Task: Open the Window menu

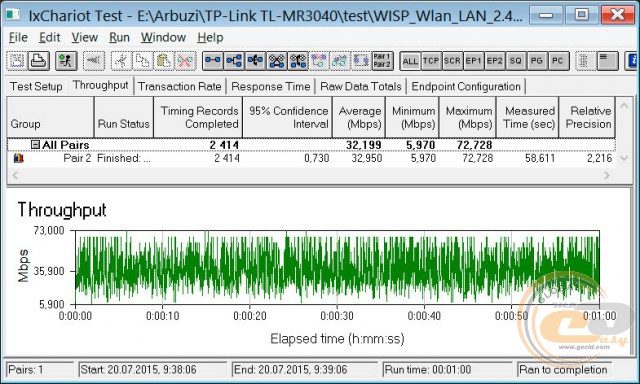Action: pyautogui.click(x=163, y=38)
